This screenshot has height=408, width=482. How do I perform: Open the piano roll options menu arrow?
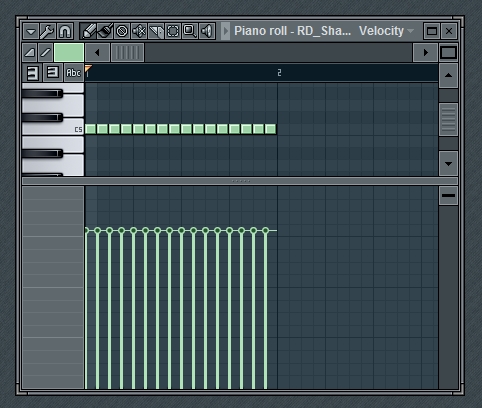point(31,32)
